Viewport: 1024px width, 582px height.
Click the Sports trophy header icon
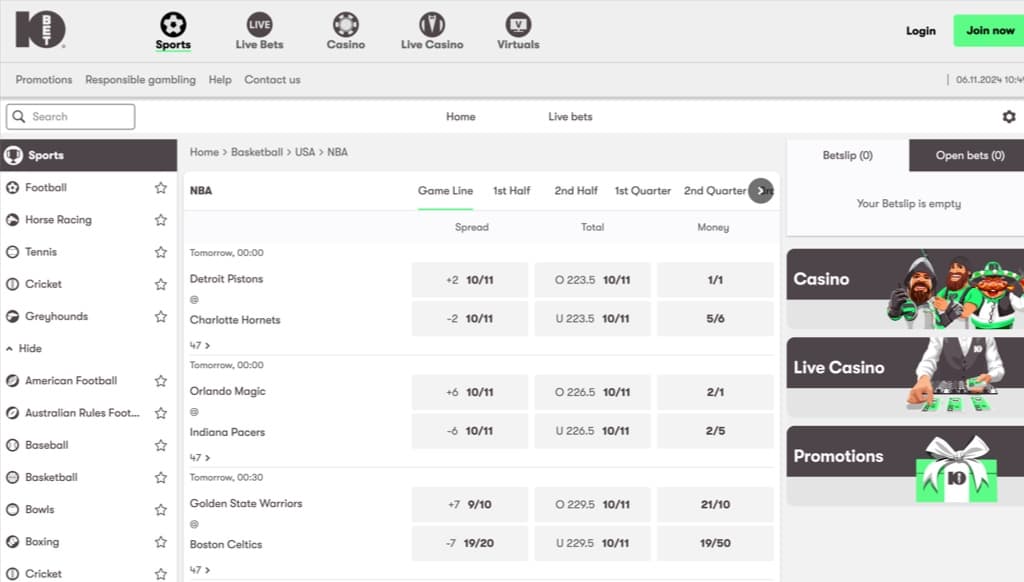point(13,155)
